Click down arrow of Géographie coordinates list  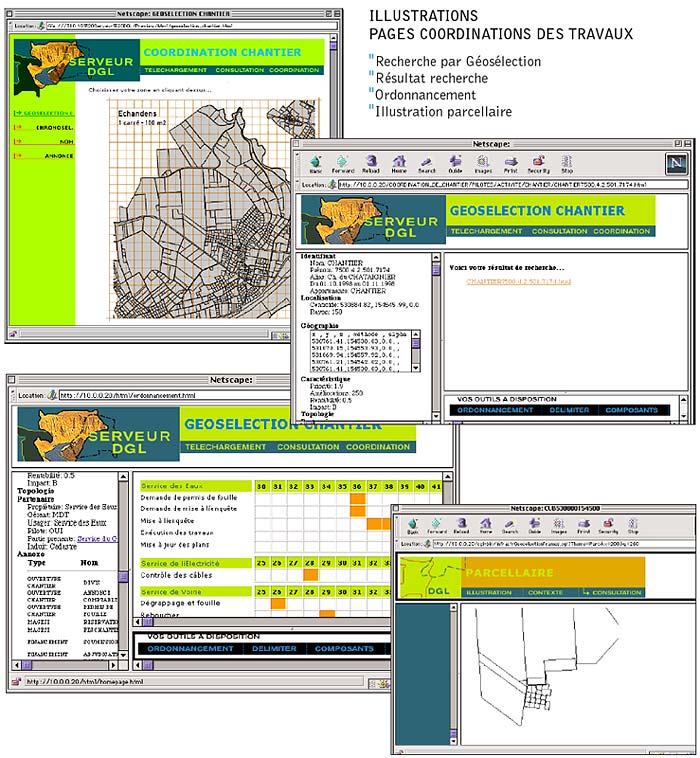415,368
